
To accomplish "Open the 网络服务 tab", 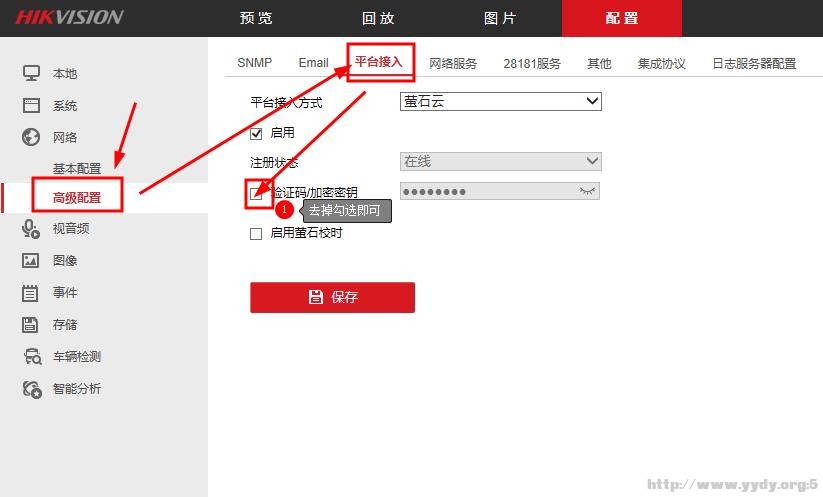I will 453,64.
